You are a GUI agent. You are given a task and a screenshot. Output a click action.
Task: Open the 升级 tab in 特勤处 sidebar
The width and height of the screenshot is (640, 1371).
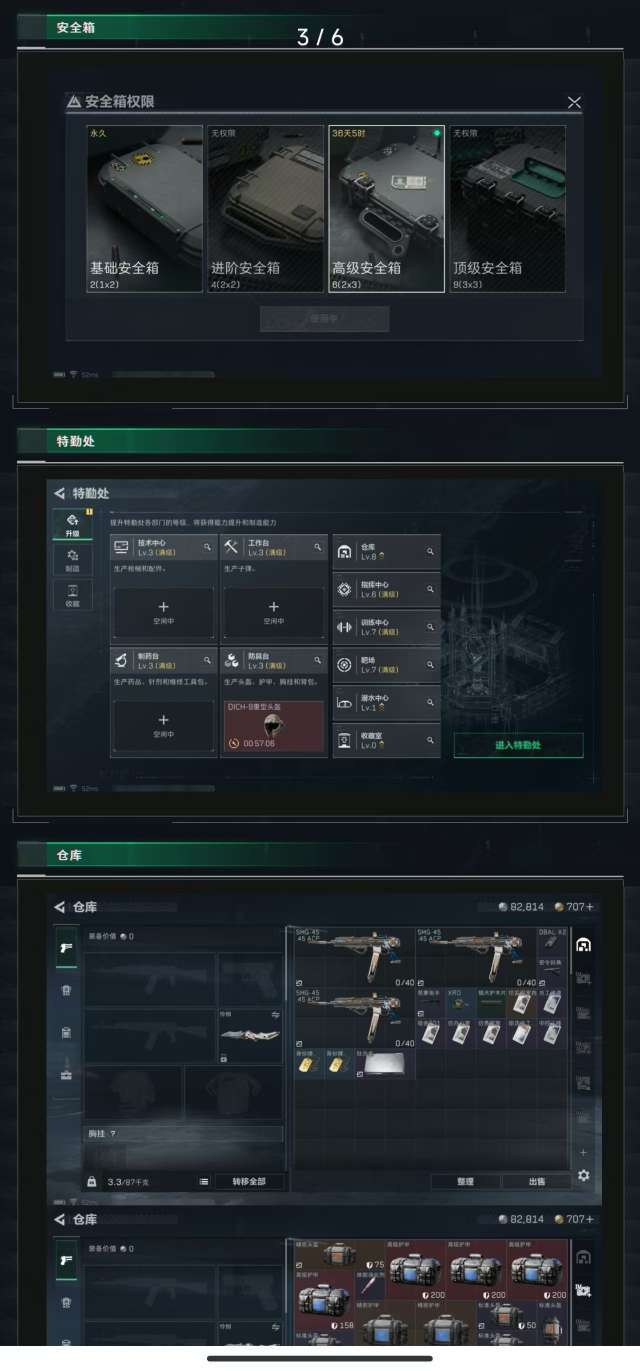point(72,525)
